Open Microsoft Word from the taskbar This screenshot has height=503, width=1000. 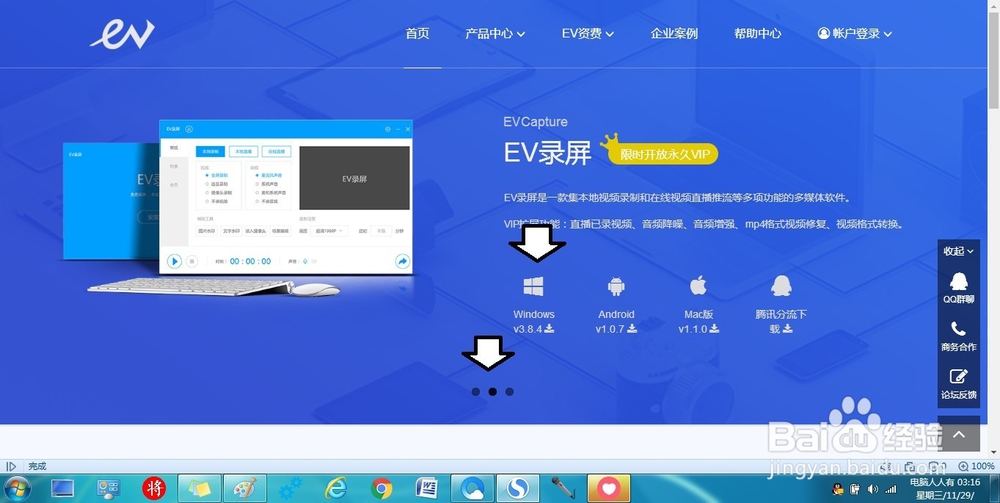point(427,489)
